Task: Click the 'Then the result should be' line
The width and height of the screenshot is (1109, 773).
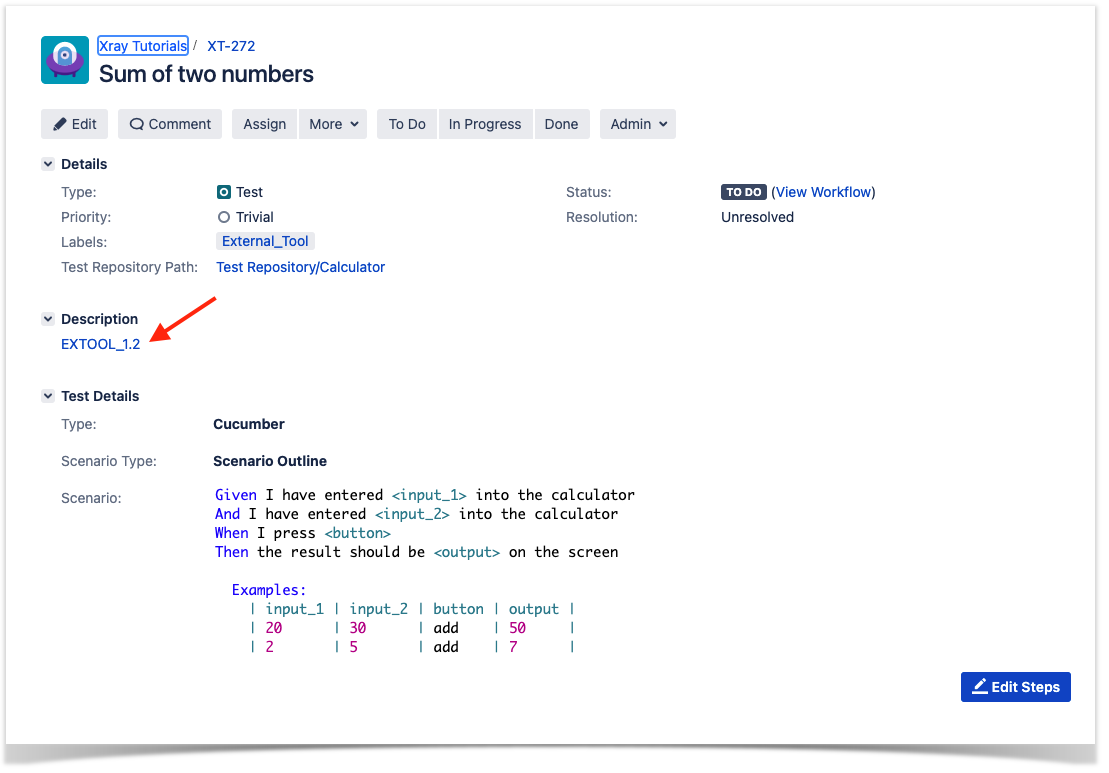Action: coord(417,552)
